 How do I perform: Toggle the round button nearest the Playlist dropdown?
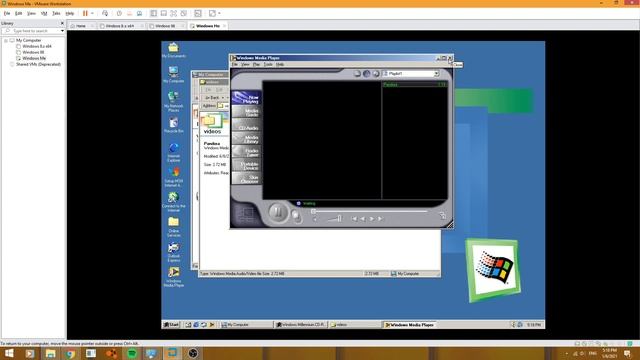point(376,73)
